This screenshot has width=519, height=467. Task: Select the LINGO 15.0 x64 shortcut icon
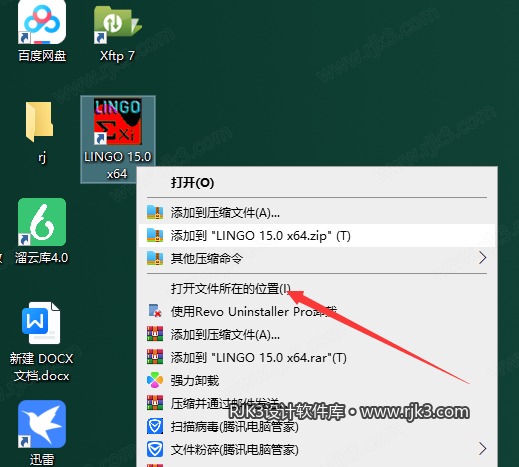click(x=118, y=139)
